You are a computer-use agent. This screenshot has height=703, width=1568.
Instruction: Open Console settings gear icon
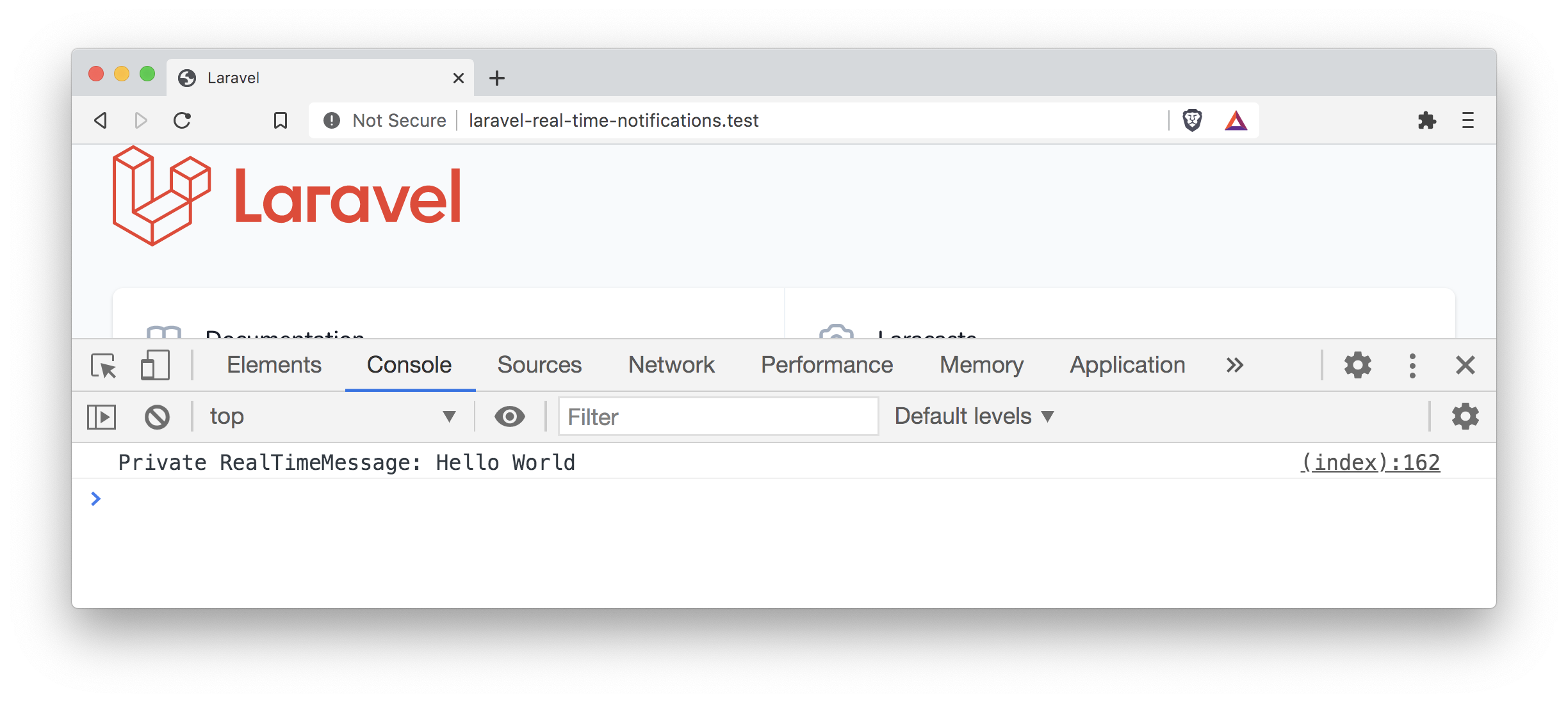1465,417
